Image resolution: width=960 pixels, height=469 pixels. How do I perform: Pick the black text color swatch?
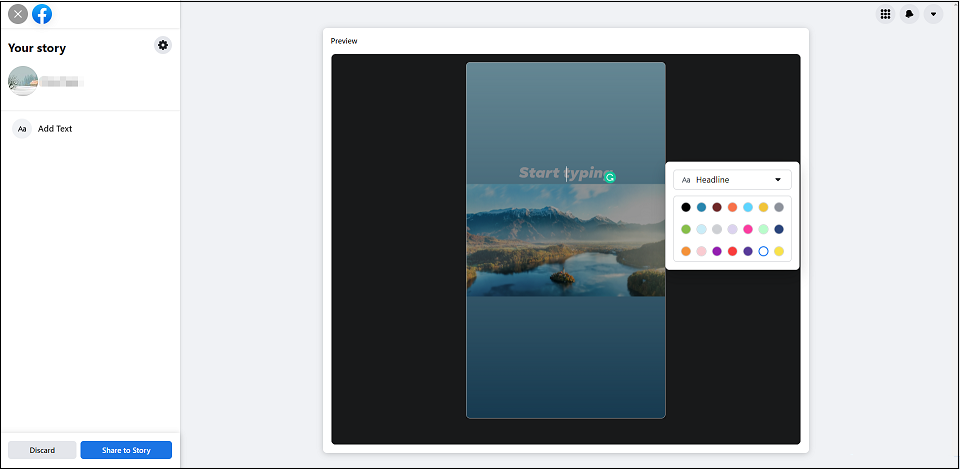click(686, 208)
